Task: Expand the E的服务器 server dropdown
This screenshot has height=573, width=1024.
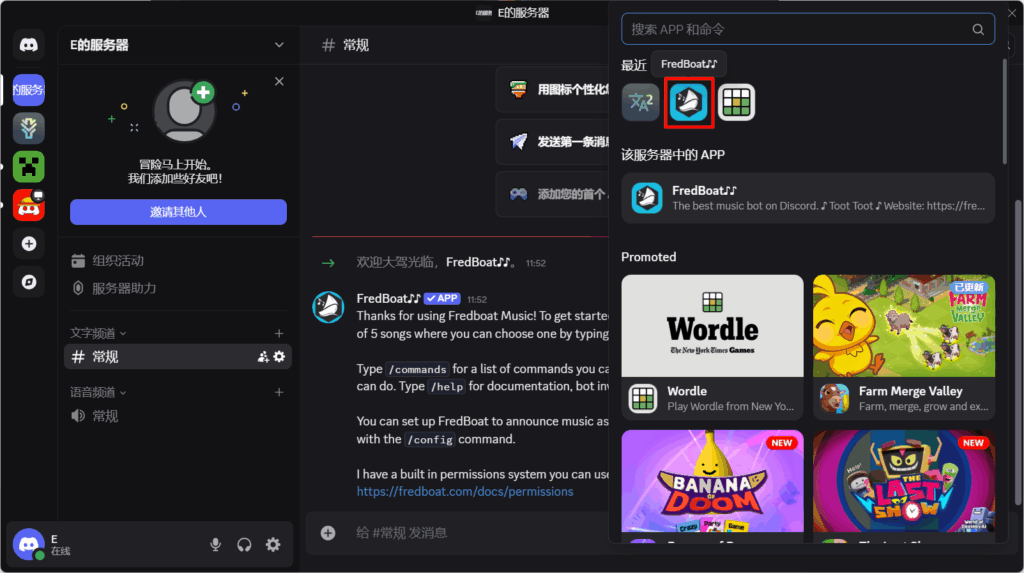Action: [x=279, y=45]
